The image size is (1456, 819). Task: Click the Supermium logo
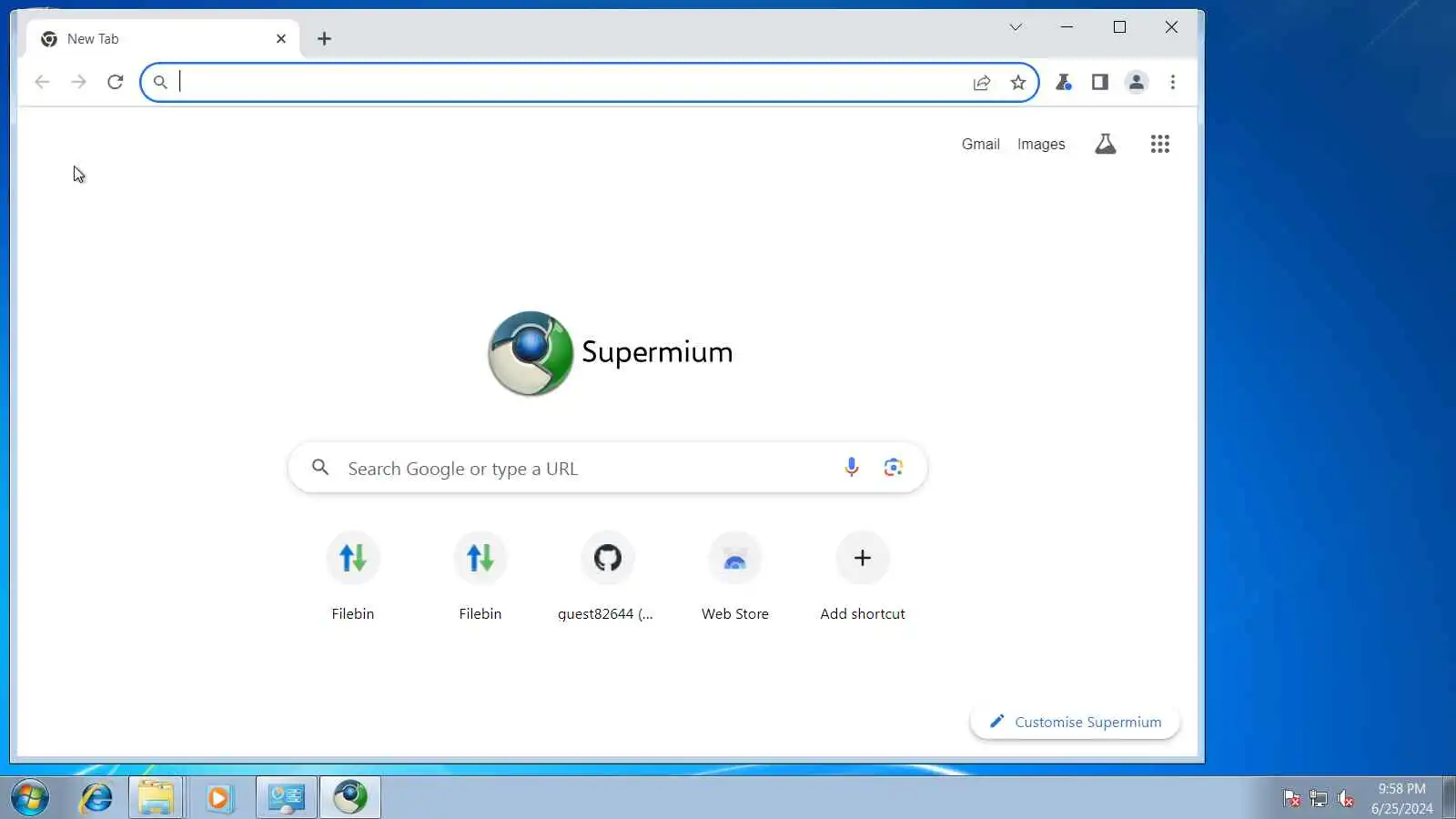point(610,353)
